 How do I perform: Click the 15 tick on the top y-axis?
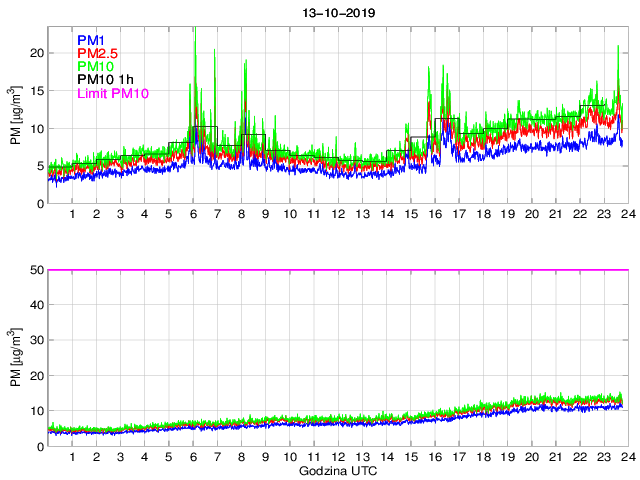35,90
